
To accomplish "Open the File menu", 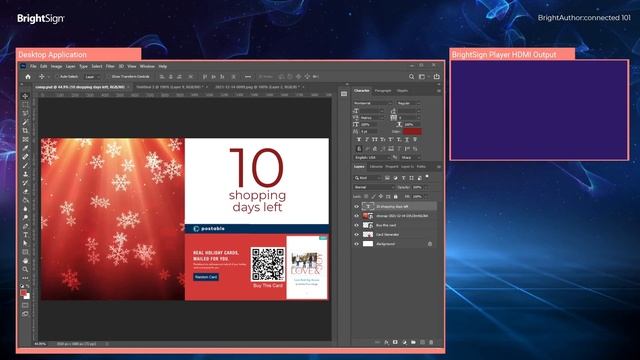I will click(33, 66).
